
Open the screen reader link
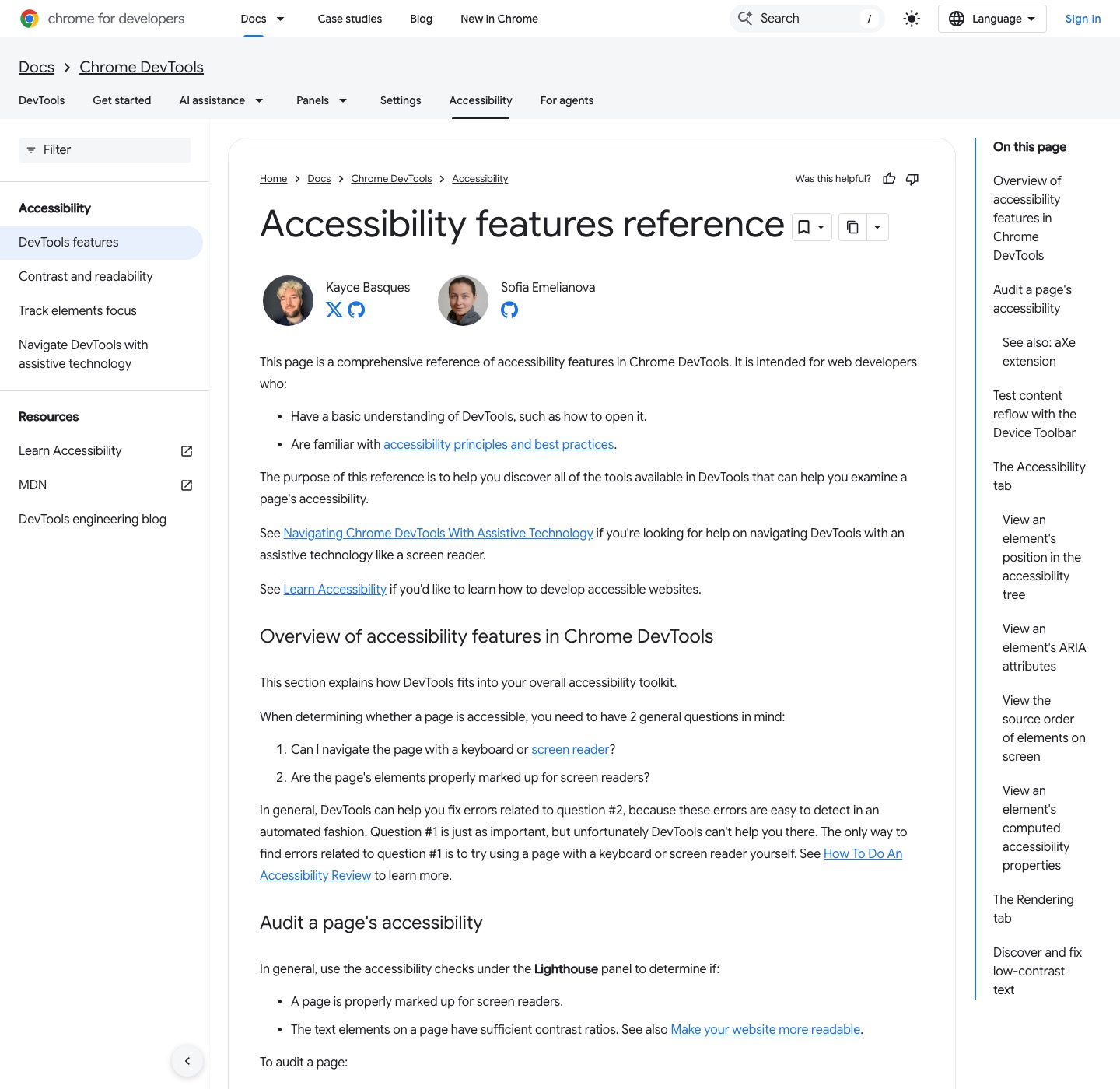pyautogui.click(x=570, y=750)
